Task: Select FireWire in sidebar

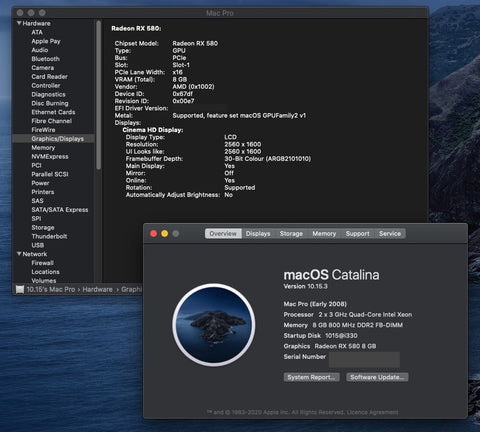Action: (43, 130)
